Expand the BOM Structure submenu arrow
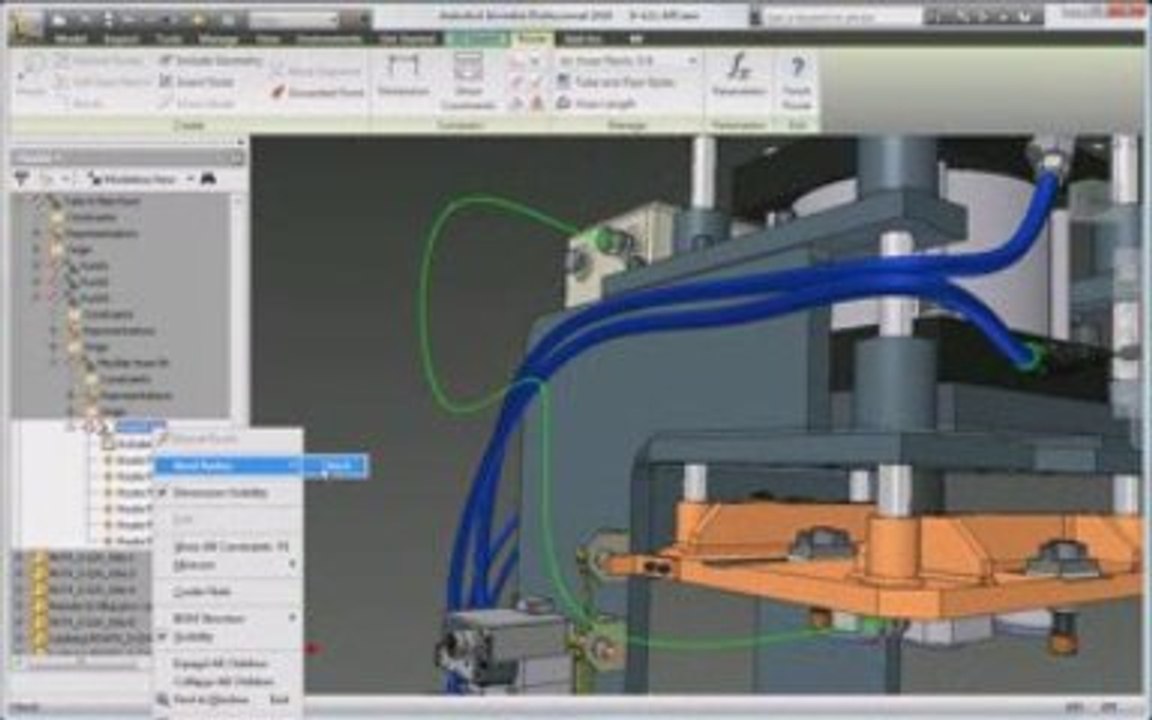Screen dimensions: 1152x720 pyautogui.click(x=292, y=618)
